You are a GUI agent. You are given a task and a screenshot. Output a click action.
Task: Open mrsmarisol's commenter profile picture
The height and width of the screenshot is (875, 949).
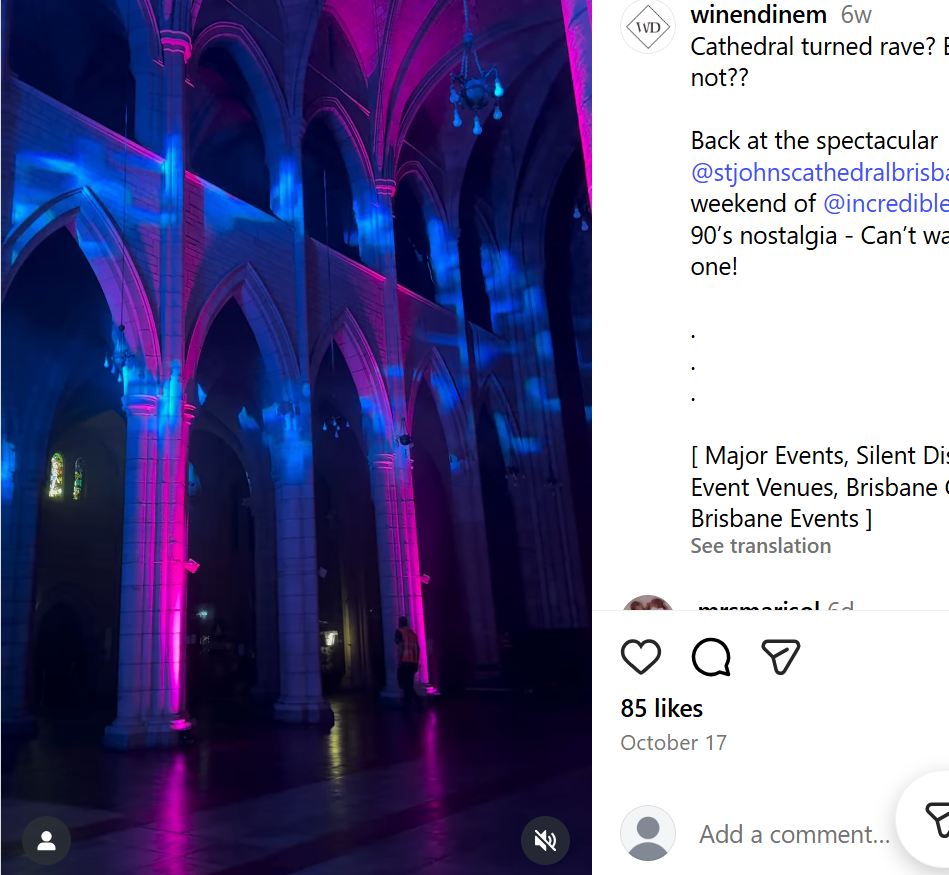click(x=648, y=603)
